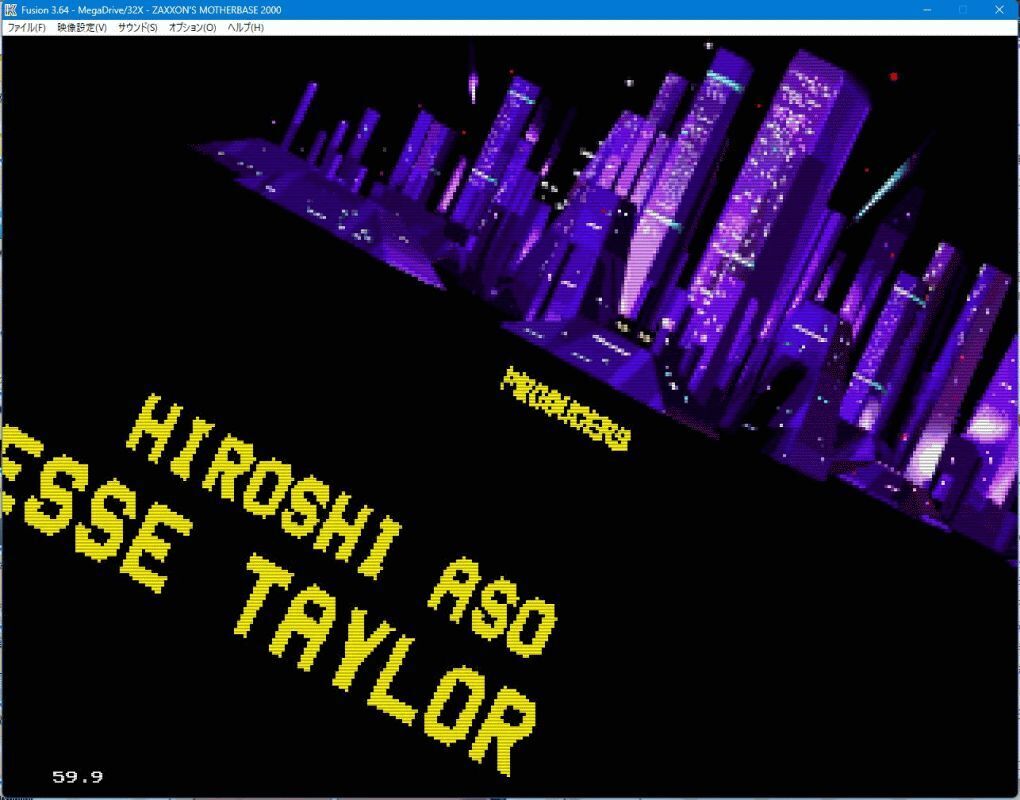The image size is (1020, 800).
Task: Open the オプション(O) menu
Action: (192, 27)
